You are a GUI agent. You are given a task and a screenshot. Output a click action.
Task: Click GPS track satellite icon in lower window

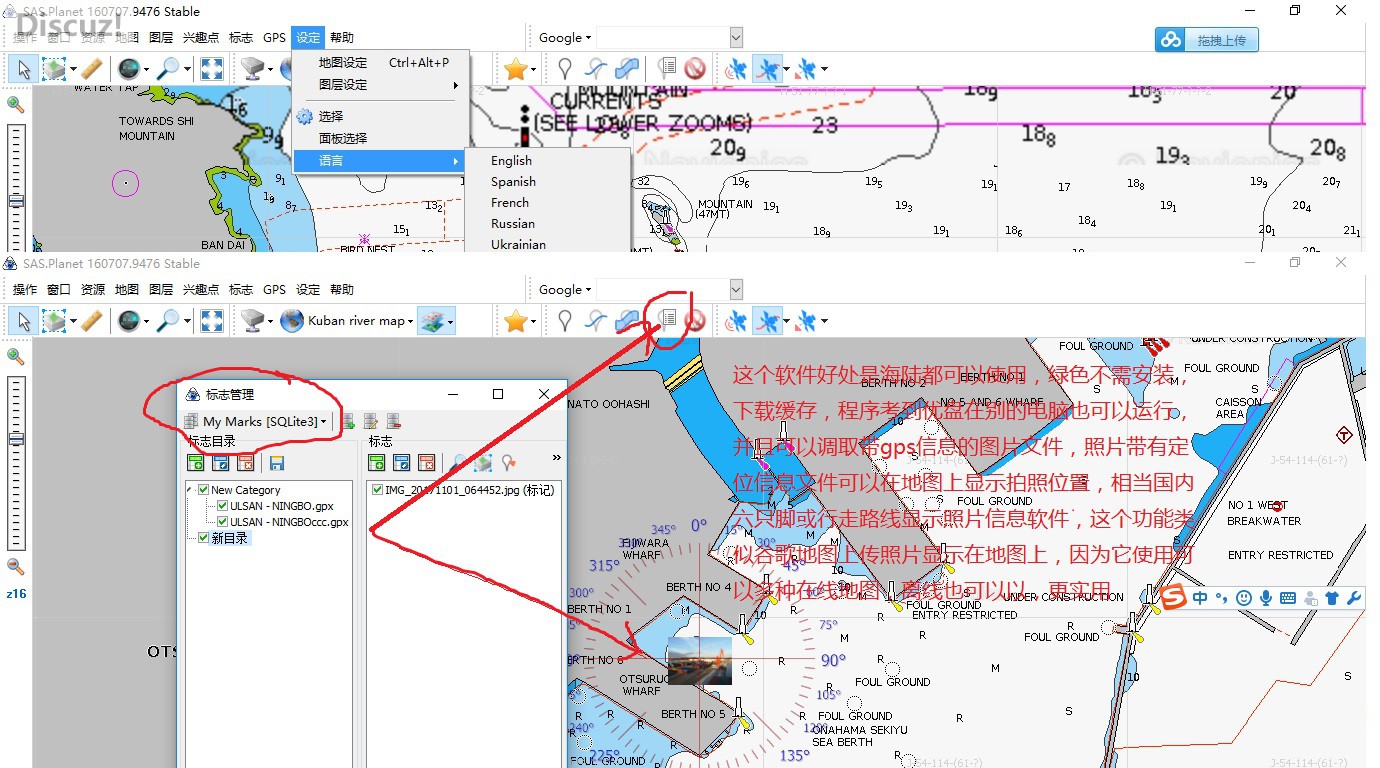pos(767,321)
